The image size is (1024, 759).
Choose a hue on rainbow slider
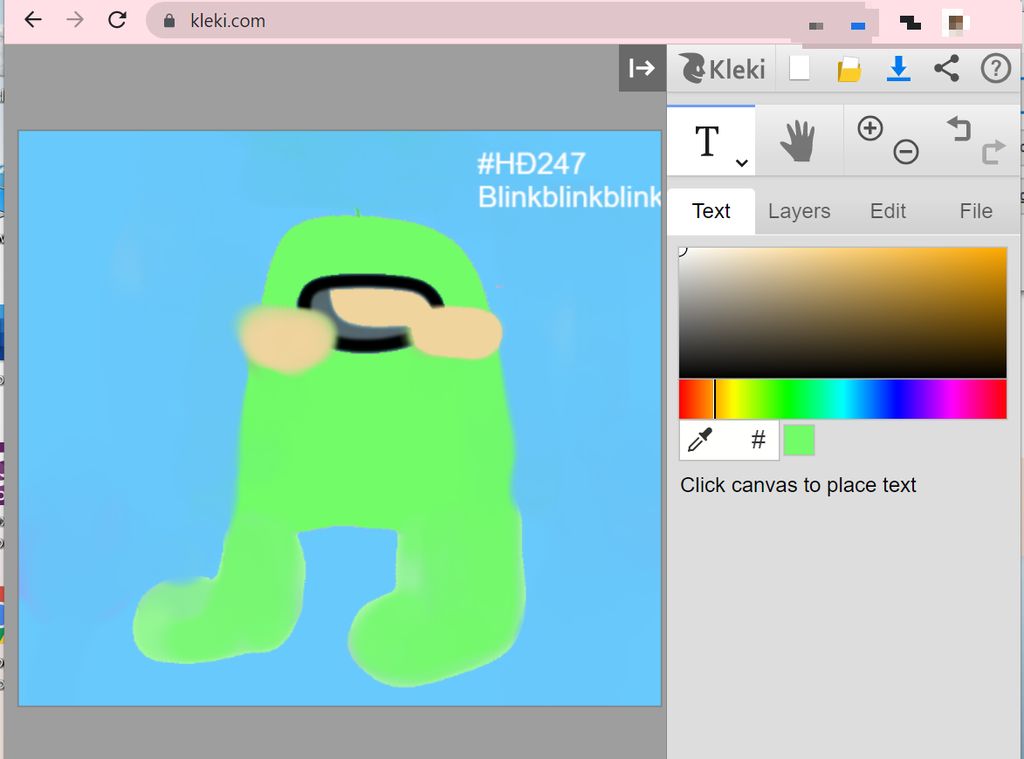[x=842, y=399]
